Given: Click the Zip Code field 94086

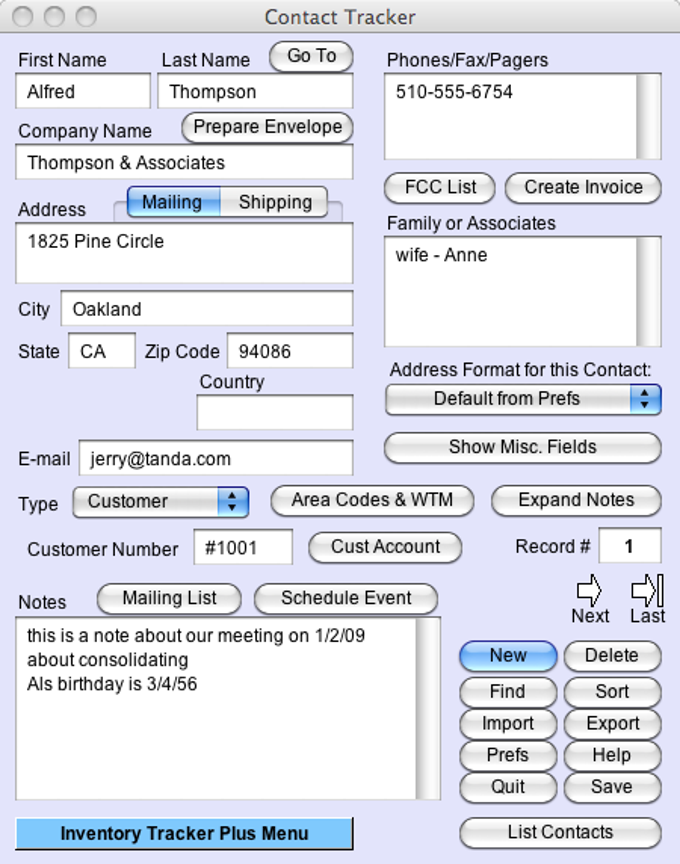Looking at the screenshot, I should (290, 350).
